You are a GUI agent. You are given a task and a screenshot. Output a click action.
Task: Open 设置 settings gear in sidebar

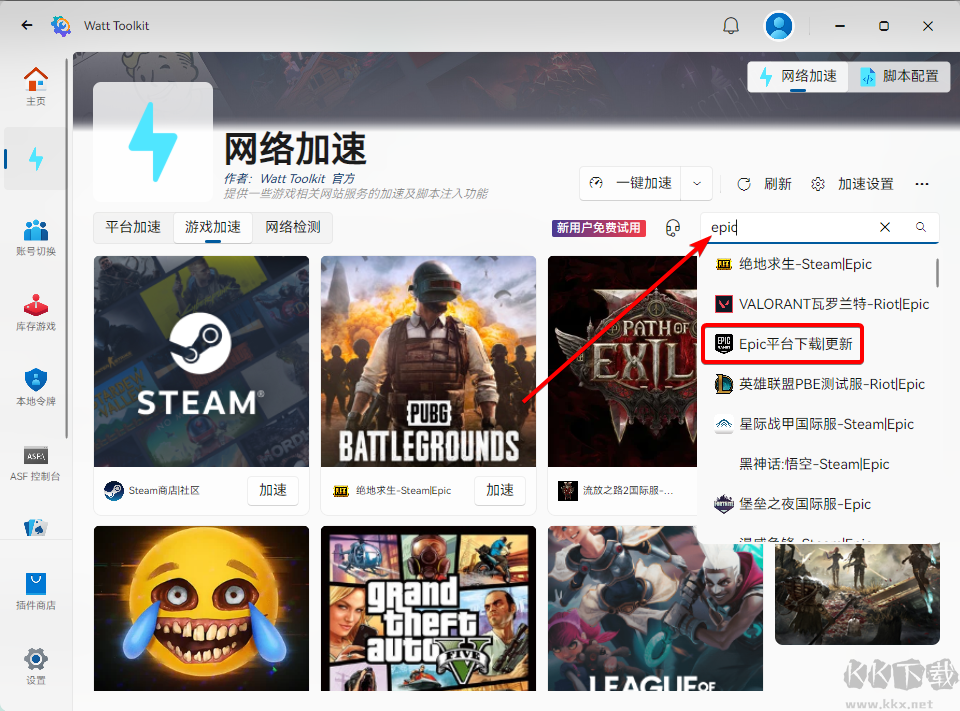pos(36,667)
